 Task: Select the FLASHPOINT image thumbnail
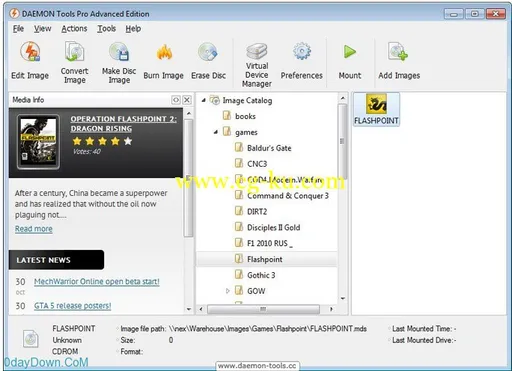tap(376, 109)
